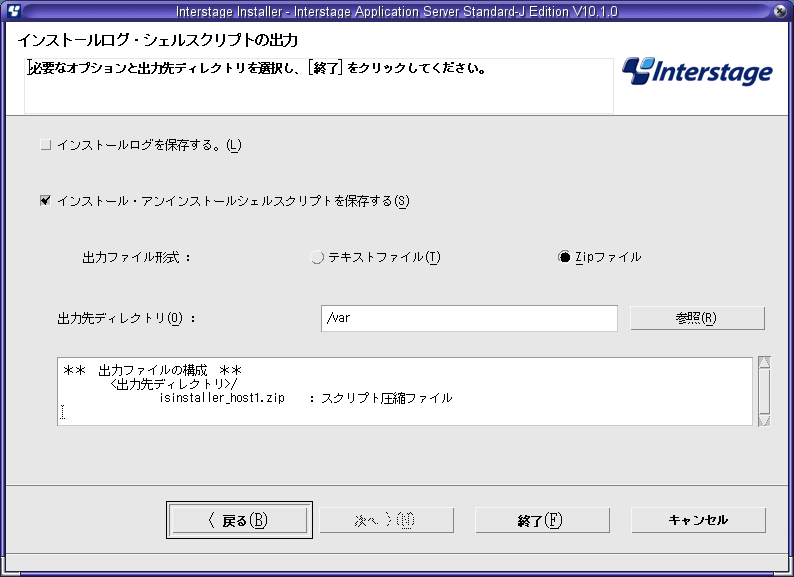Viewport: 794px width, 577px height.
Task: Click the 出力ファイル形式 label
Action: [x=137, y=257]
